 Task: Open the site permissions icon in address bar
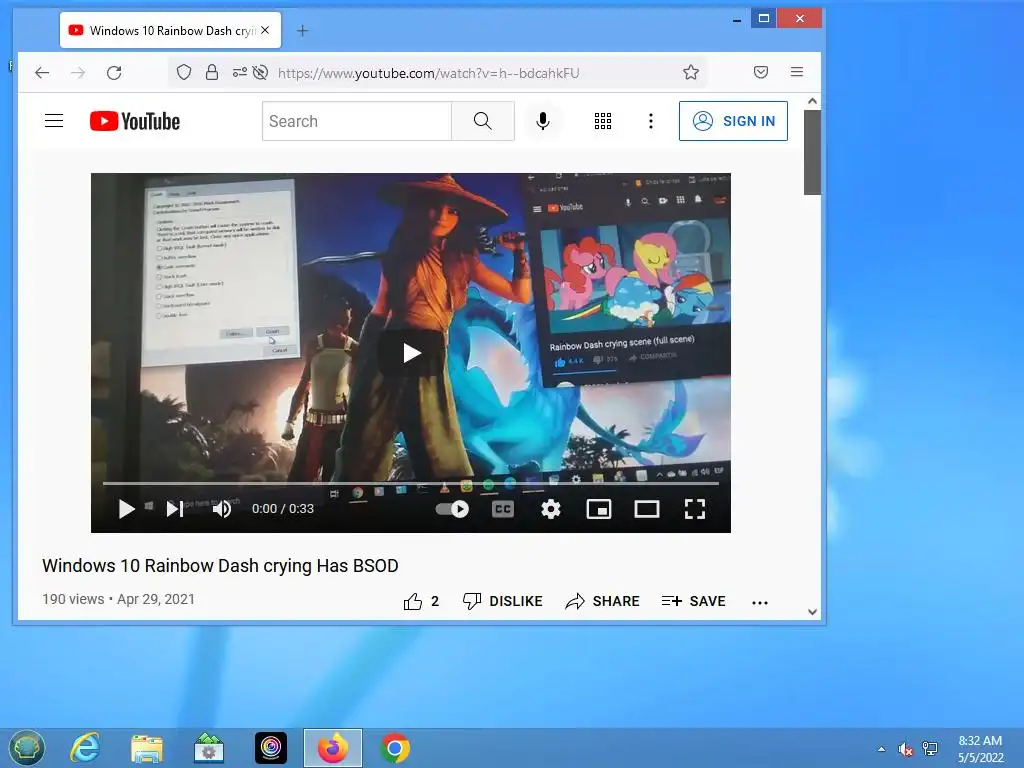[240, 72]
